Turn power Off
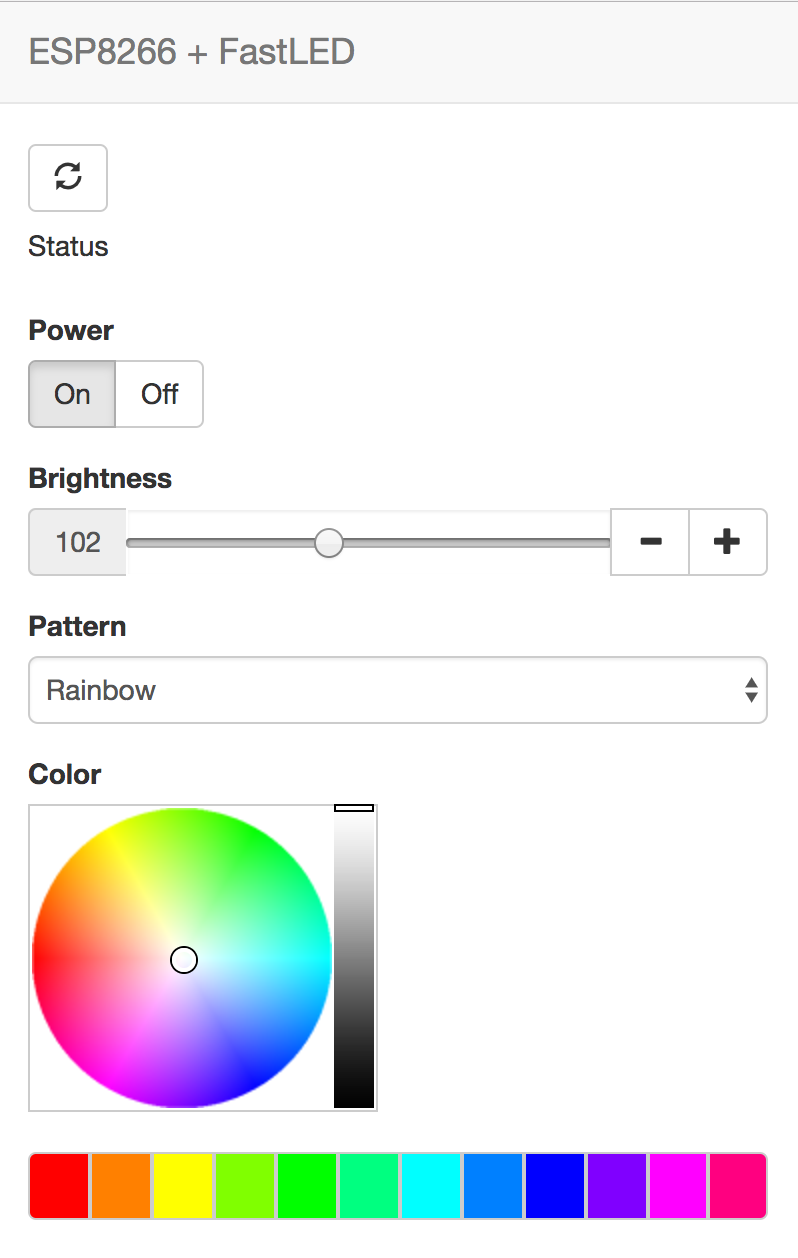 pyautogui.click(x=160, y=394)
